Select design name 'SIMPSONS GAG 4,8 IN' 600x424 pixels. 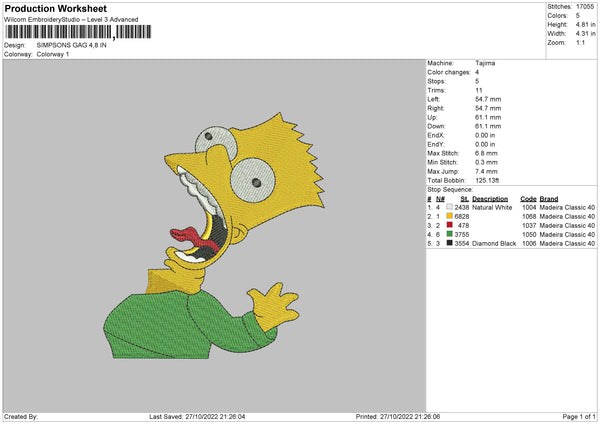pyautogui.click(x=72, y=45)
